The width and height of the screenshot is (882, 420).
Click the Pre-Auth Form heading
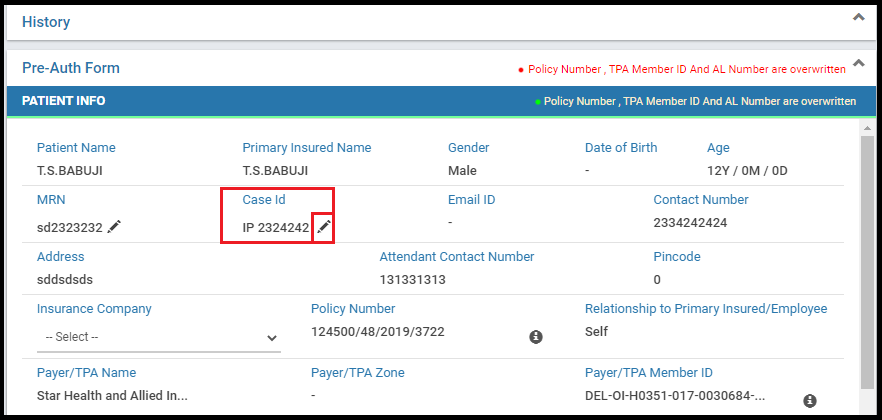click(71, 68)
